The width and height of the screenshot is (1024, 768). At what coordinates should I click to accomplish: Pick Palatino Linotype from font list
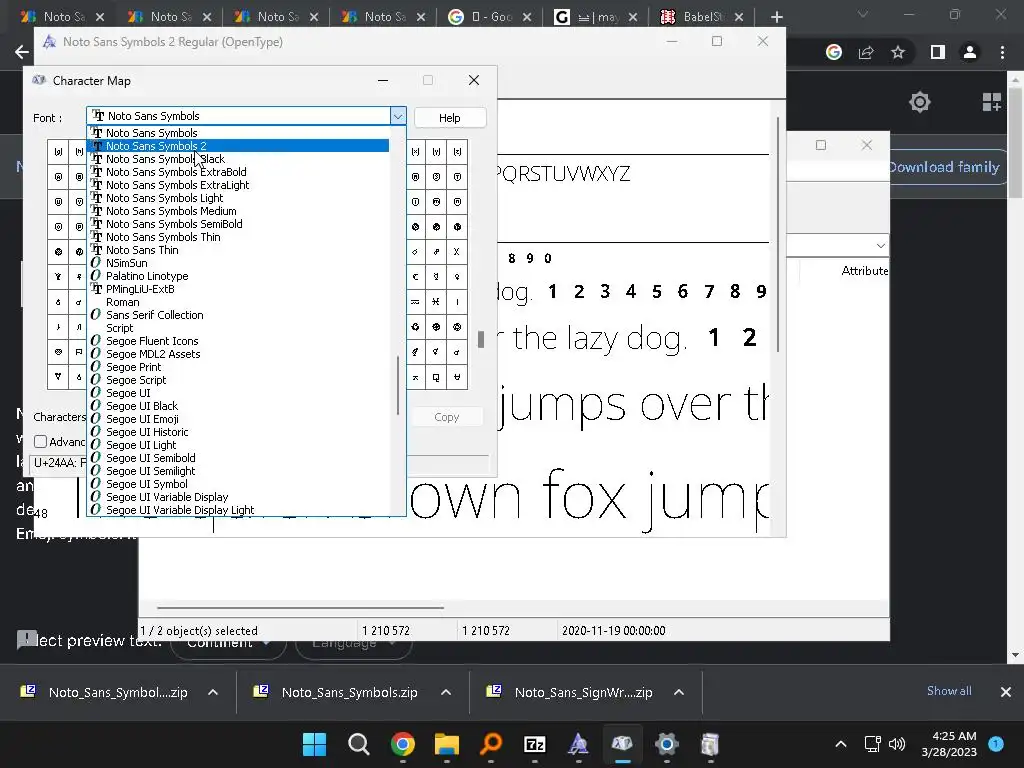tap(238, 276)
